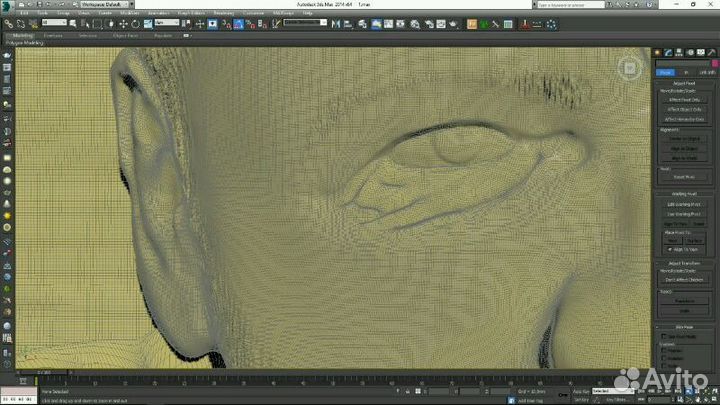Activate the Select and Rotate tool
Image resolution: width=720 pixels, height=405 pixels.
point(135,24)
